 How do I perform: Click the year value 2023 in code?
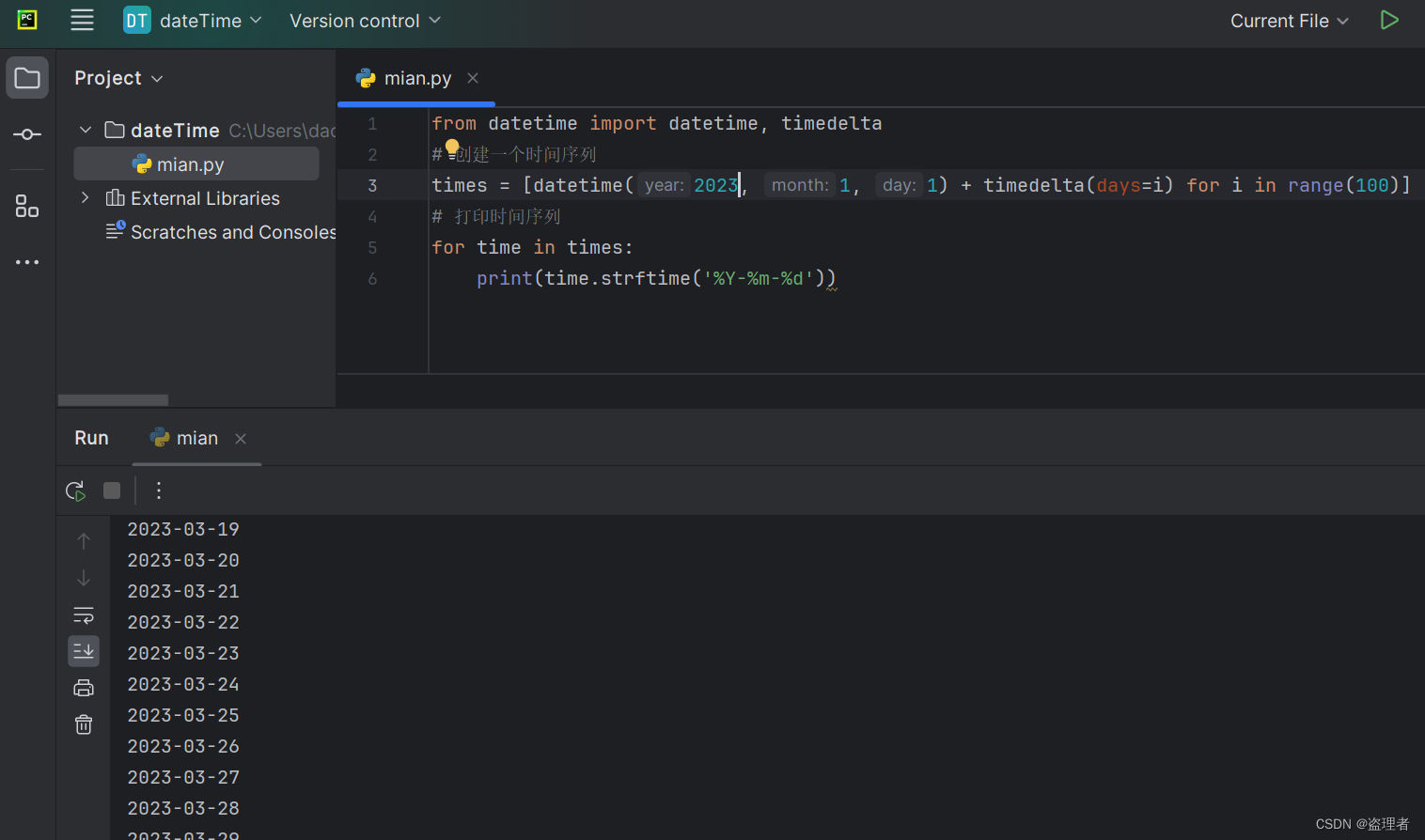tap(716, 185)
